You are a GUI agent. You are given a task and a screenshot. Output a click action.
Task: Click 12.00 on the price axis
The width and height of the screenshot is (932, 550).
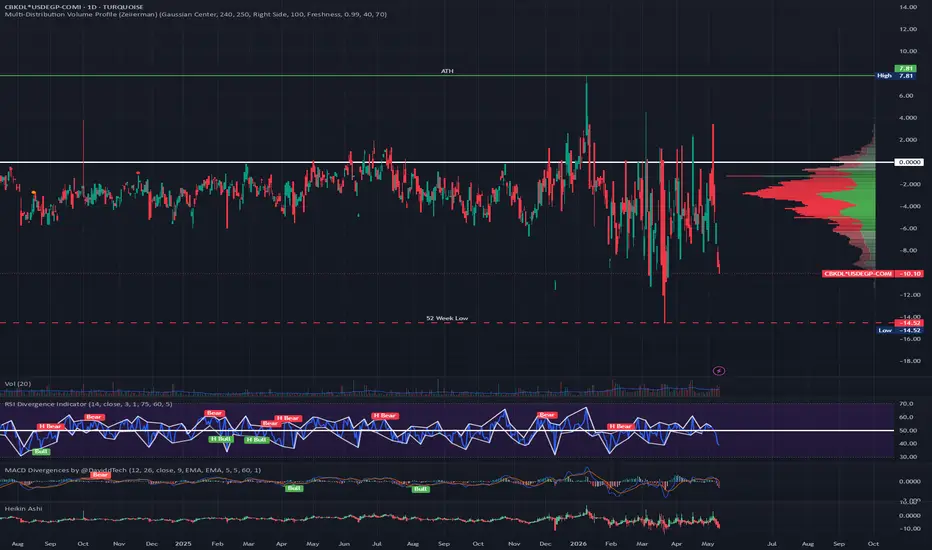point(908,29)
